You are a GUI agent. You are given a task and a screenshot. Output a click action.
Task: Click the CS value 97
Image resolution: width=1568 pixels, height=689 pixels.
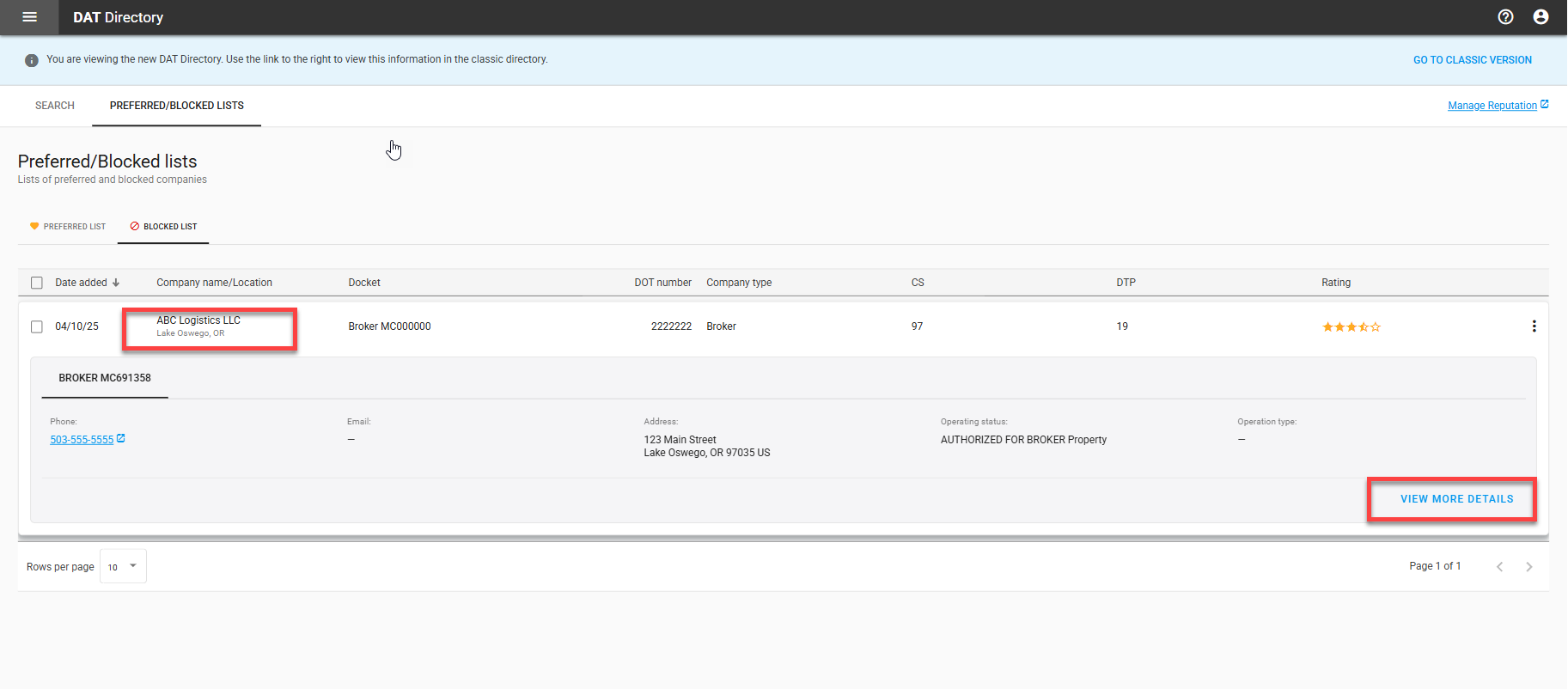(917, 326)
